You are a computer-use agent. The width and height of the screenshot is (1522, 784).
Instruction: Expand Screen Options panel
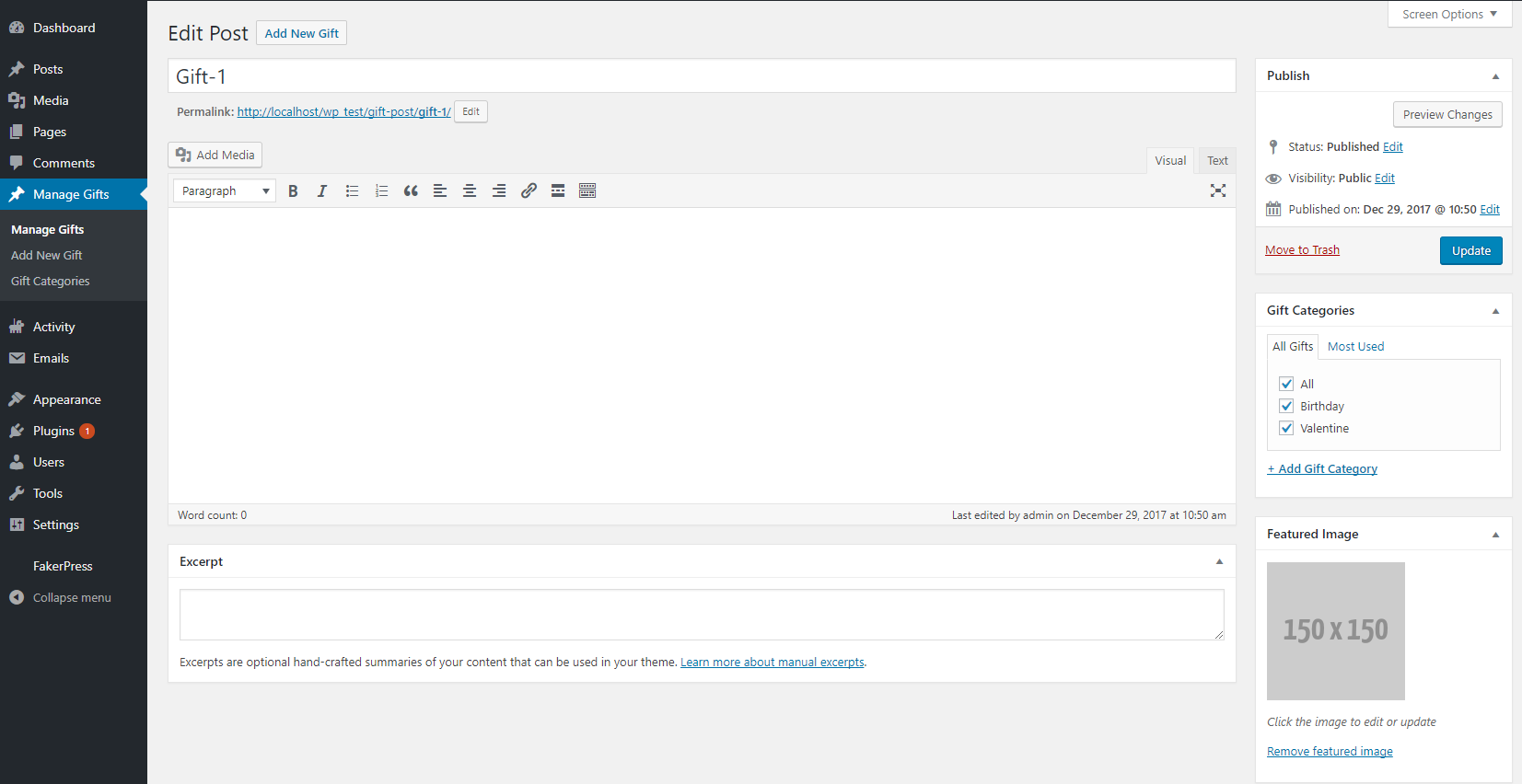coord(1449,14)
